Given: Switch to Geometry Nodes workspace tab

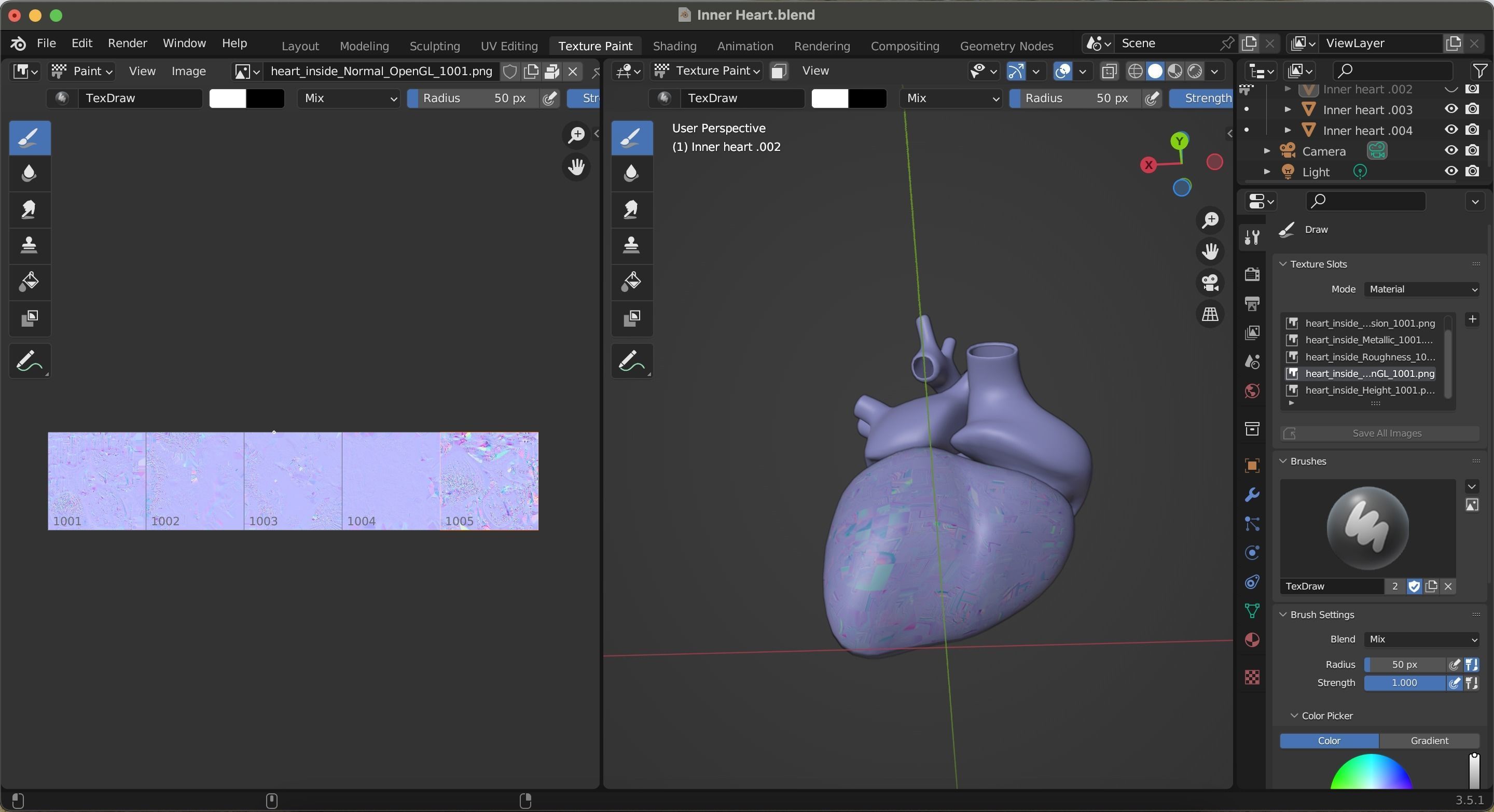Looking at the screenshot, I should 1006,46.
